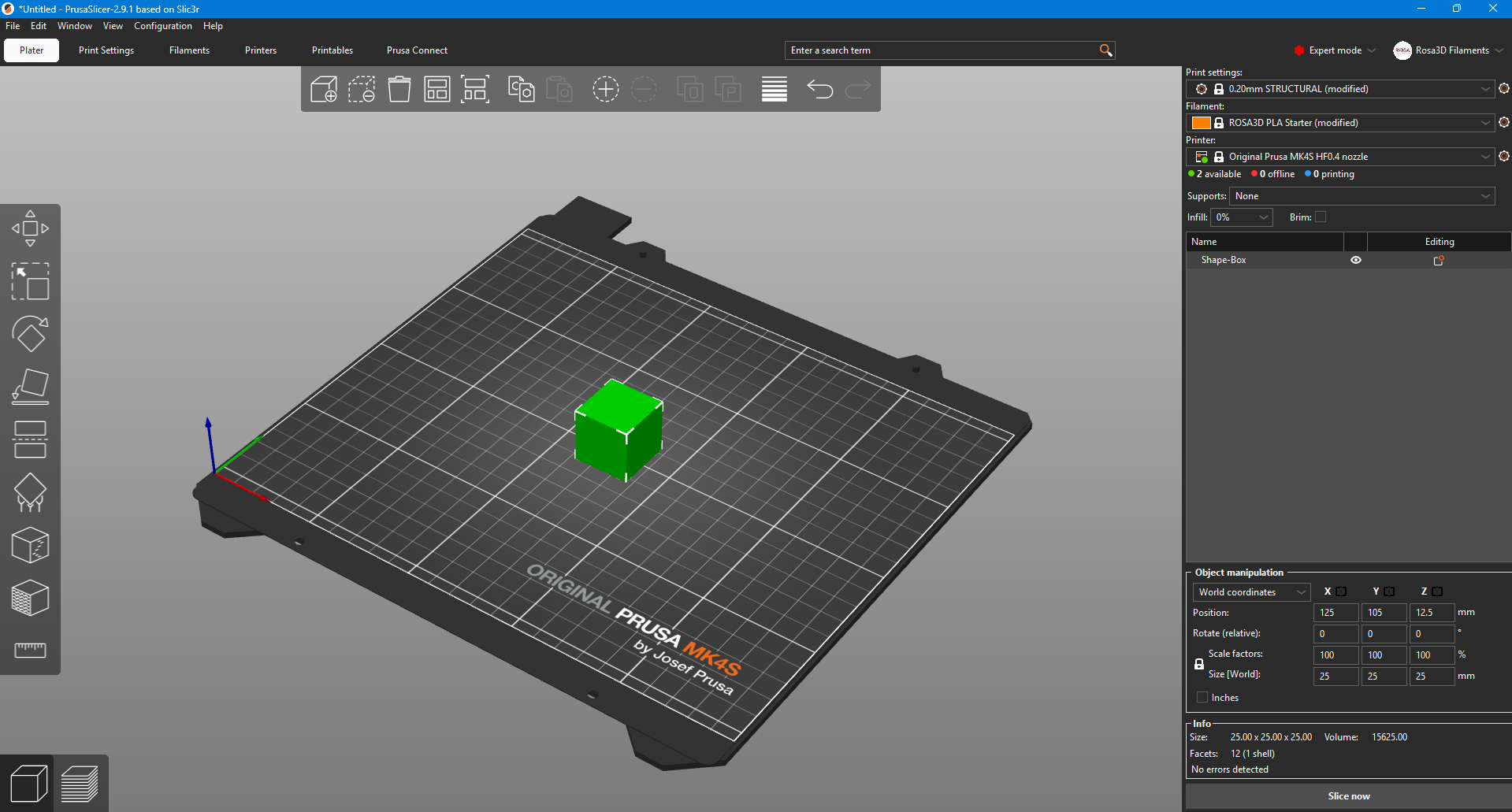Switch to the Printers tab
Viewport: 1512px width, 812px height.
(261, 50)
